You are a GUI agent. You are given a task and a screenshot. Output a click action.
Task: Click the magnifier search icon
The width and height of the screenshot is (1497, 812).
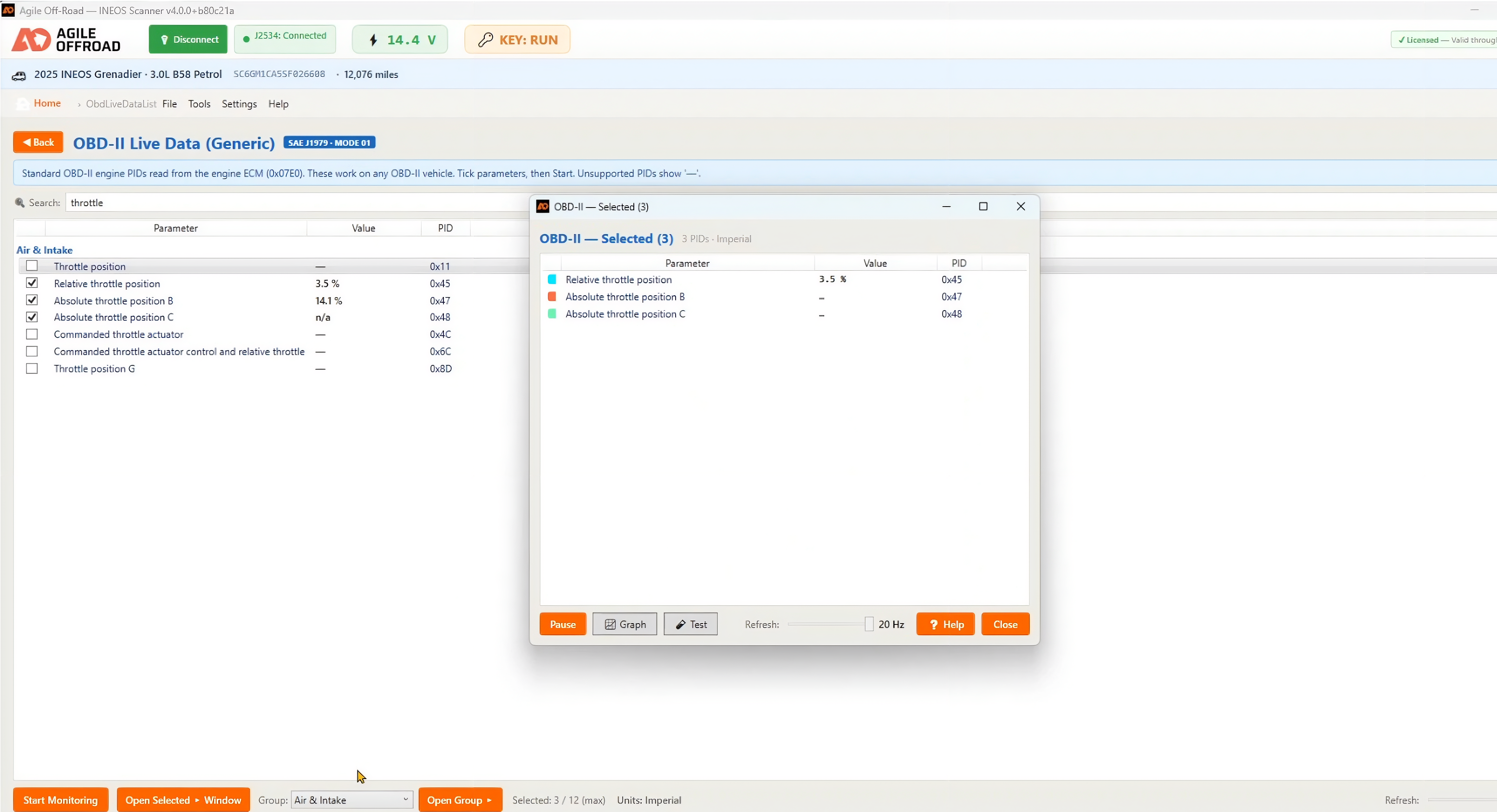click(20, 202)
